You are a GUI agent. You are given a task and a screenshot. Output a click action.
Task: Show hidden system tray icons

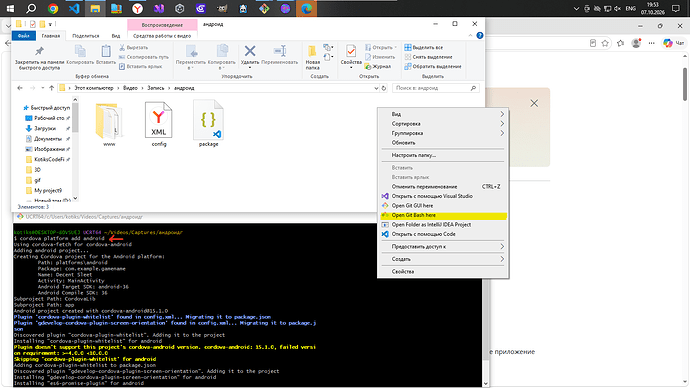[576, 8]
